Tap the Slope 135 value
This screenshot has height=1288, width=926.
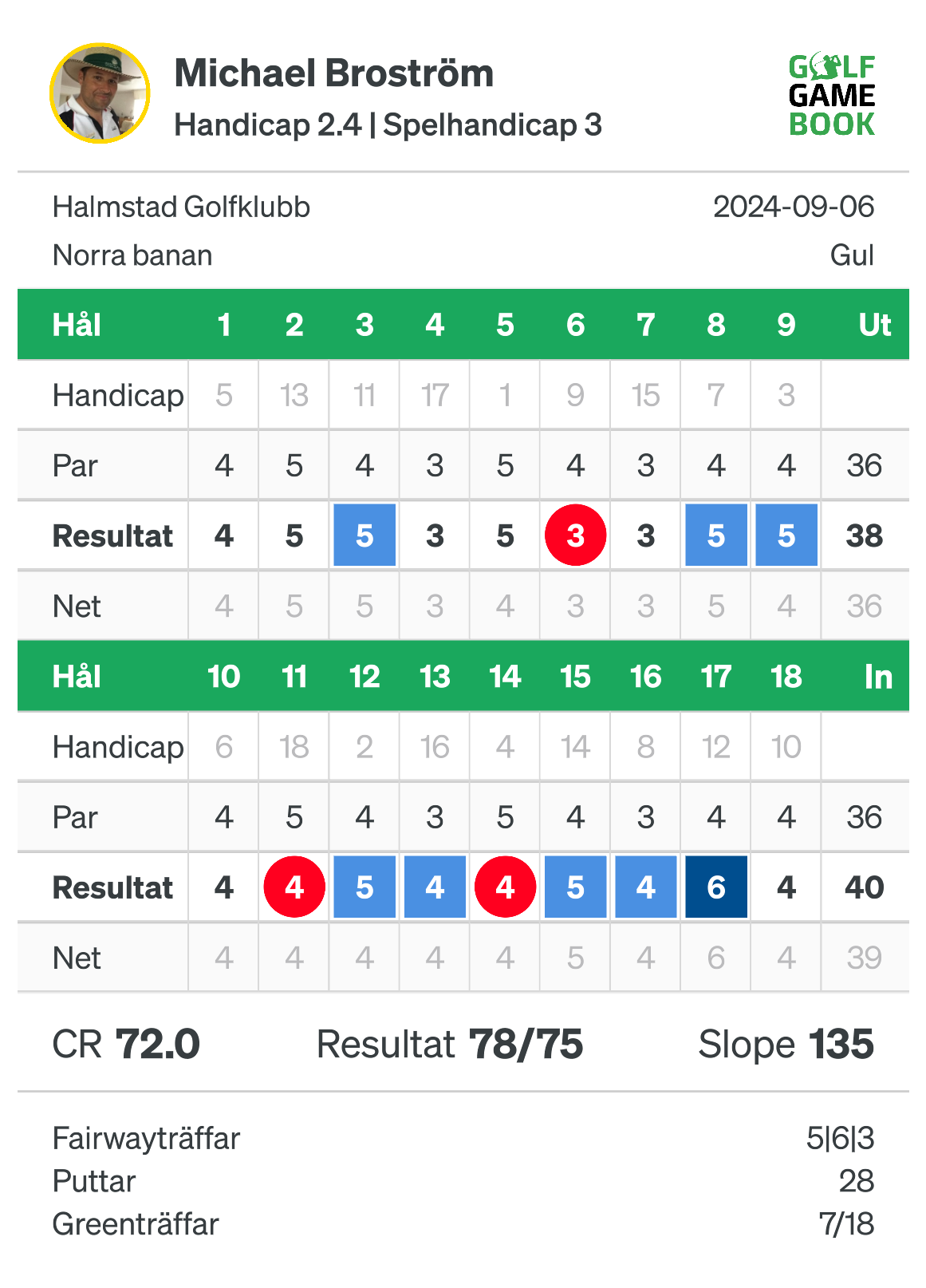coord(786,1044)
